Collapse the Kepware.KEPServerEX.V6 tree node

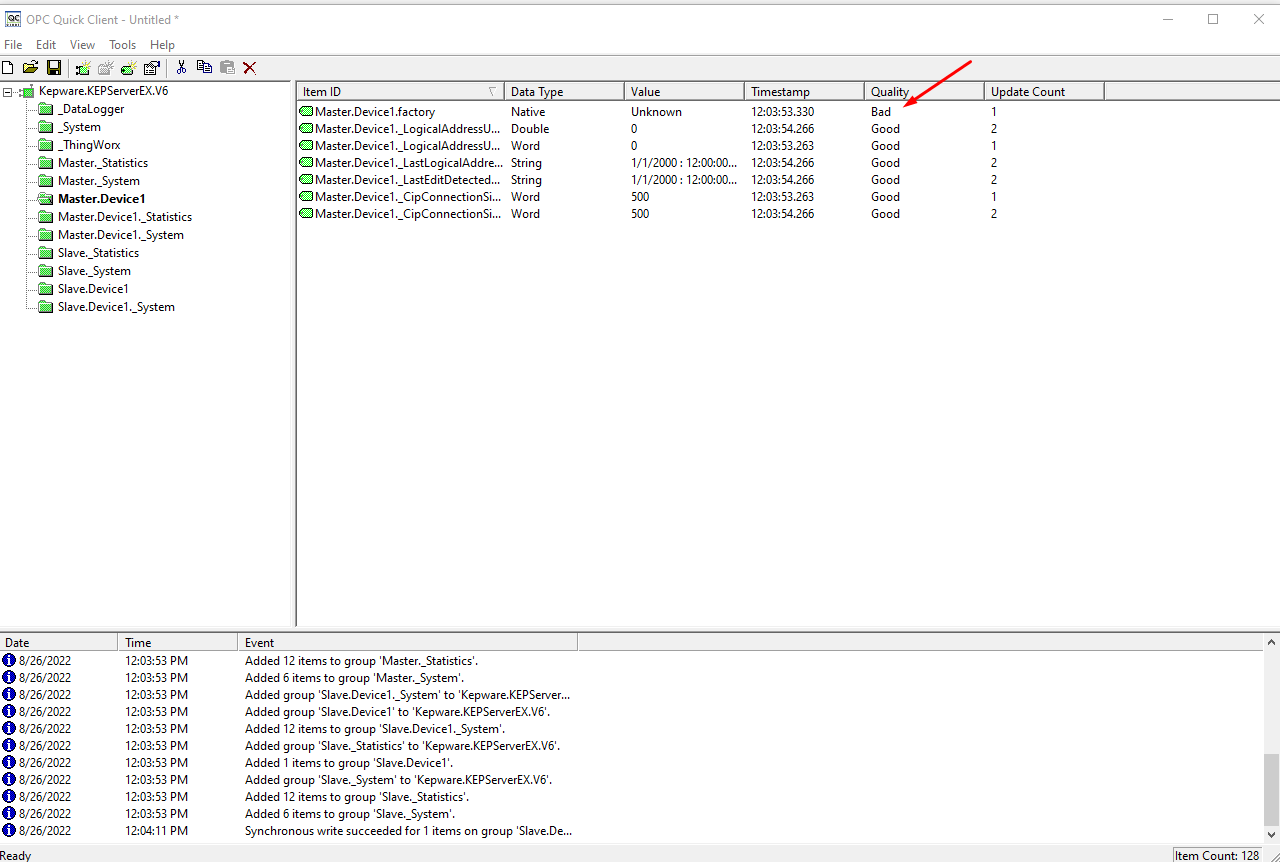(x=7, y=90)
